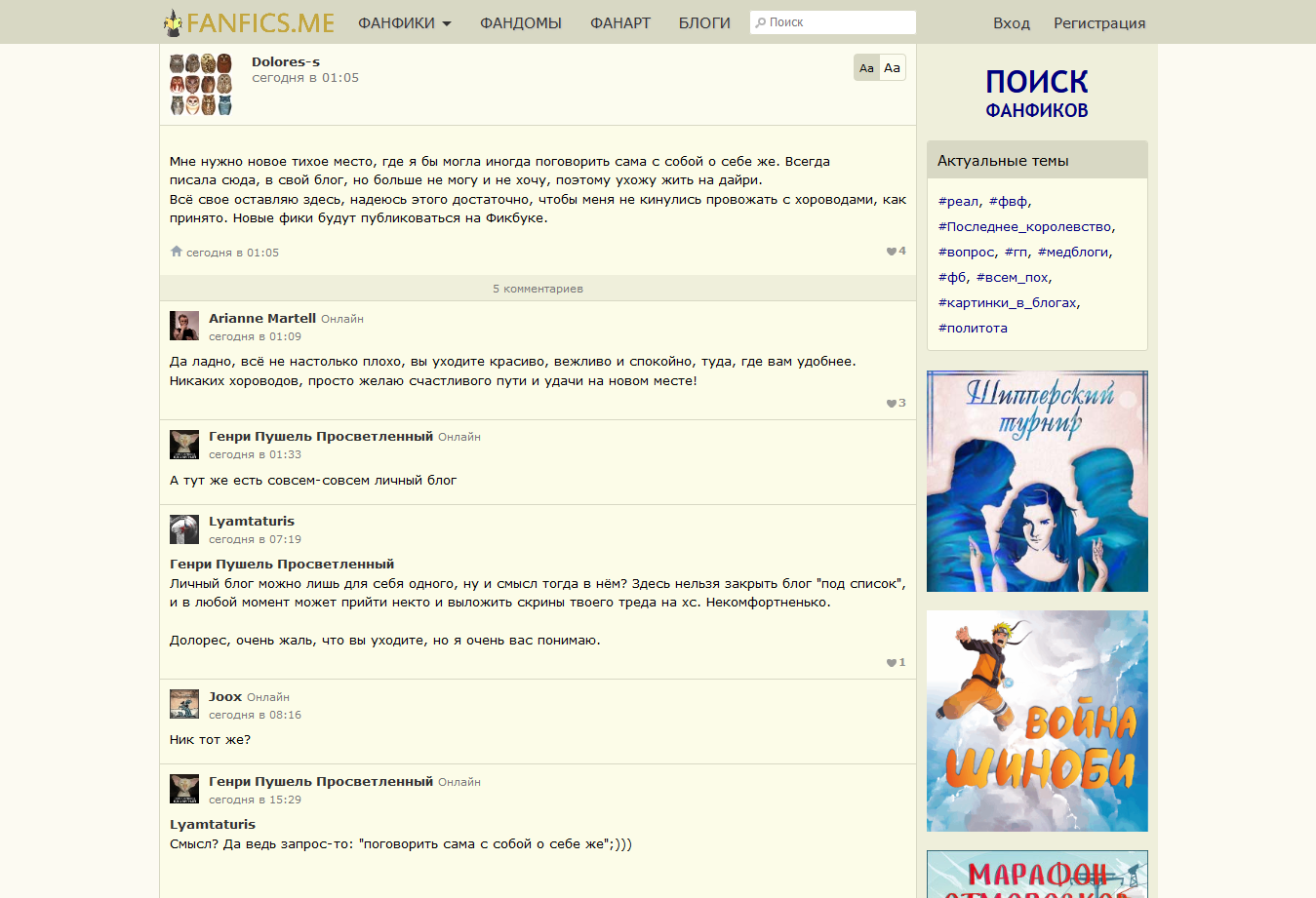Click the Регистрация link
The image size is (1316, 898).
pos(1099,23)
